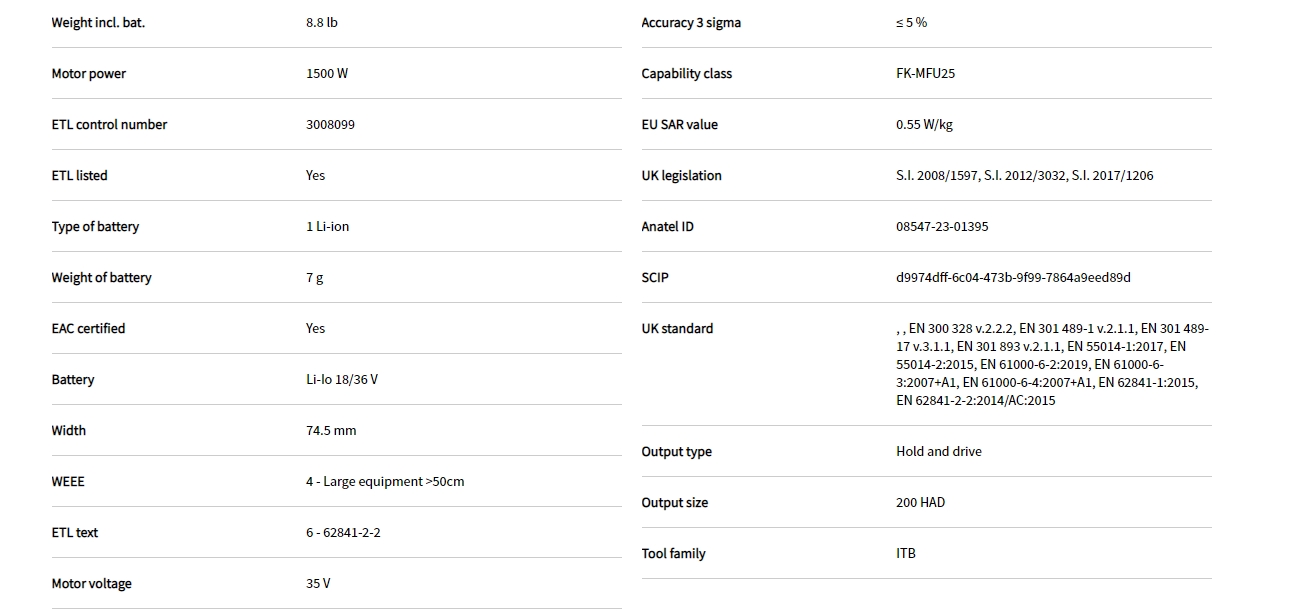Image resolution: width=1294 pixels, height=612 pixels.
Task: Click the Anatel ID number 08547-23-01395
Action: pyautogui.click(x=942, y=227)
